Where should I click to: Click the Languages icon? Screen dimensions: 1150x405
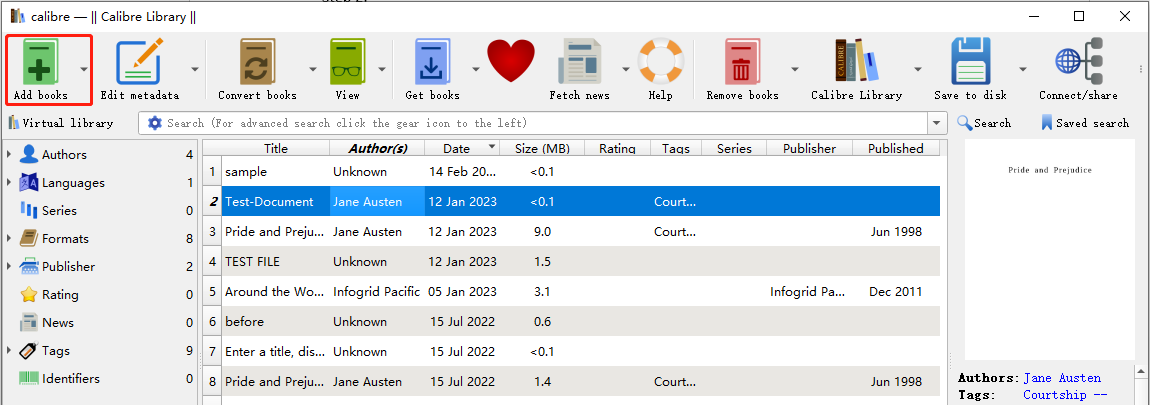click(29, 182)
